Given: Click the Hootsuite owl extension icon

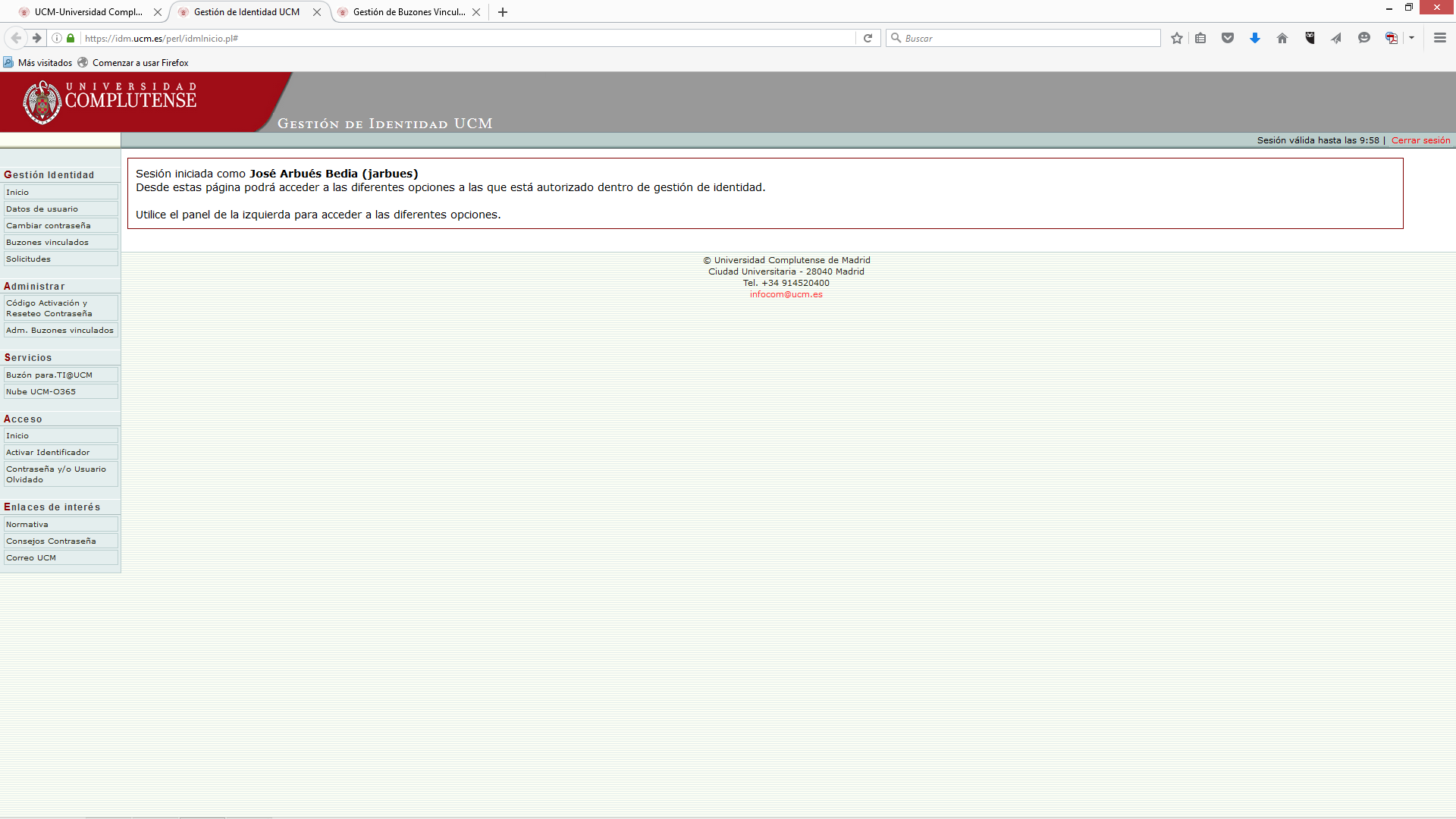Looking at the screenshot, I should 1310,38.
